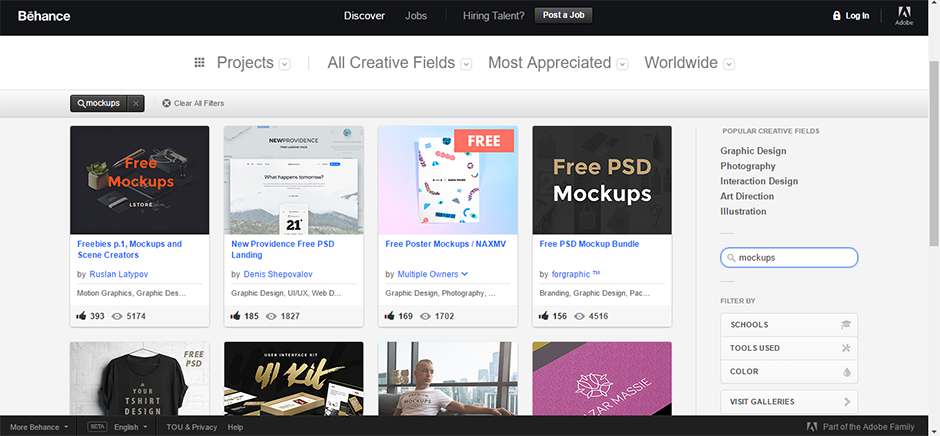Open the Worldwide location dropdown
The width and height of the screenshot is (940, 436).
pyautogui.click(x=729, y=64)
